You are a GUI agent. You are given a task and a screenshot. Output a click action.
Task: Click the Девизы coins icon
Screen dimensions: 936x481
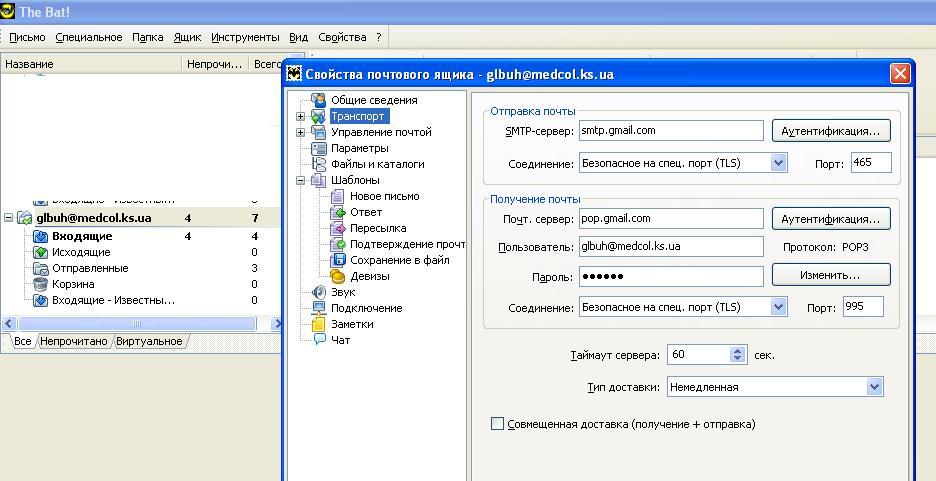338,276
